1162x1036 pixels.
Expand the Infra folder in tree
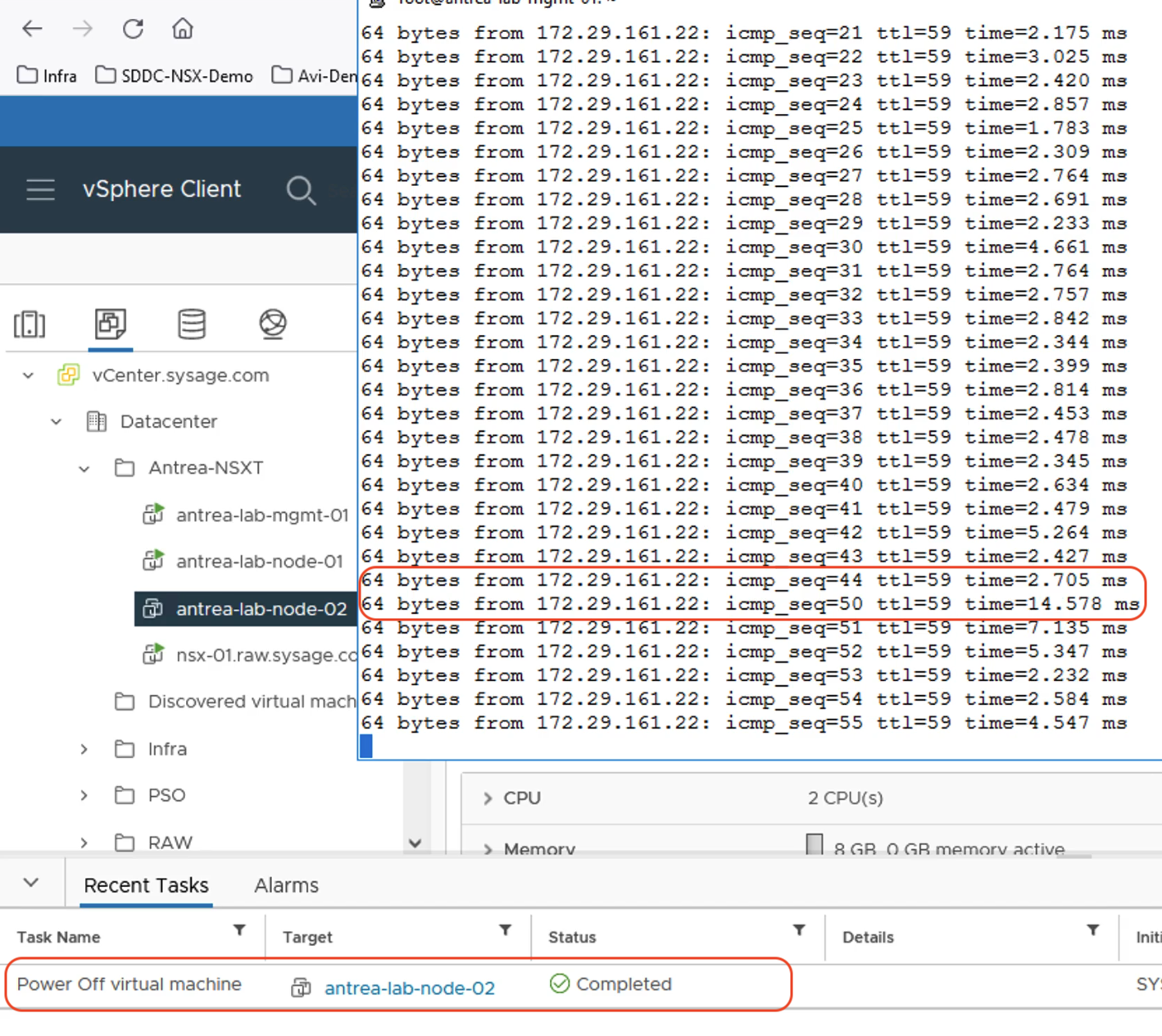pos(84,749)
